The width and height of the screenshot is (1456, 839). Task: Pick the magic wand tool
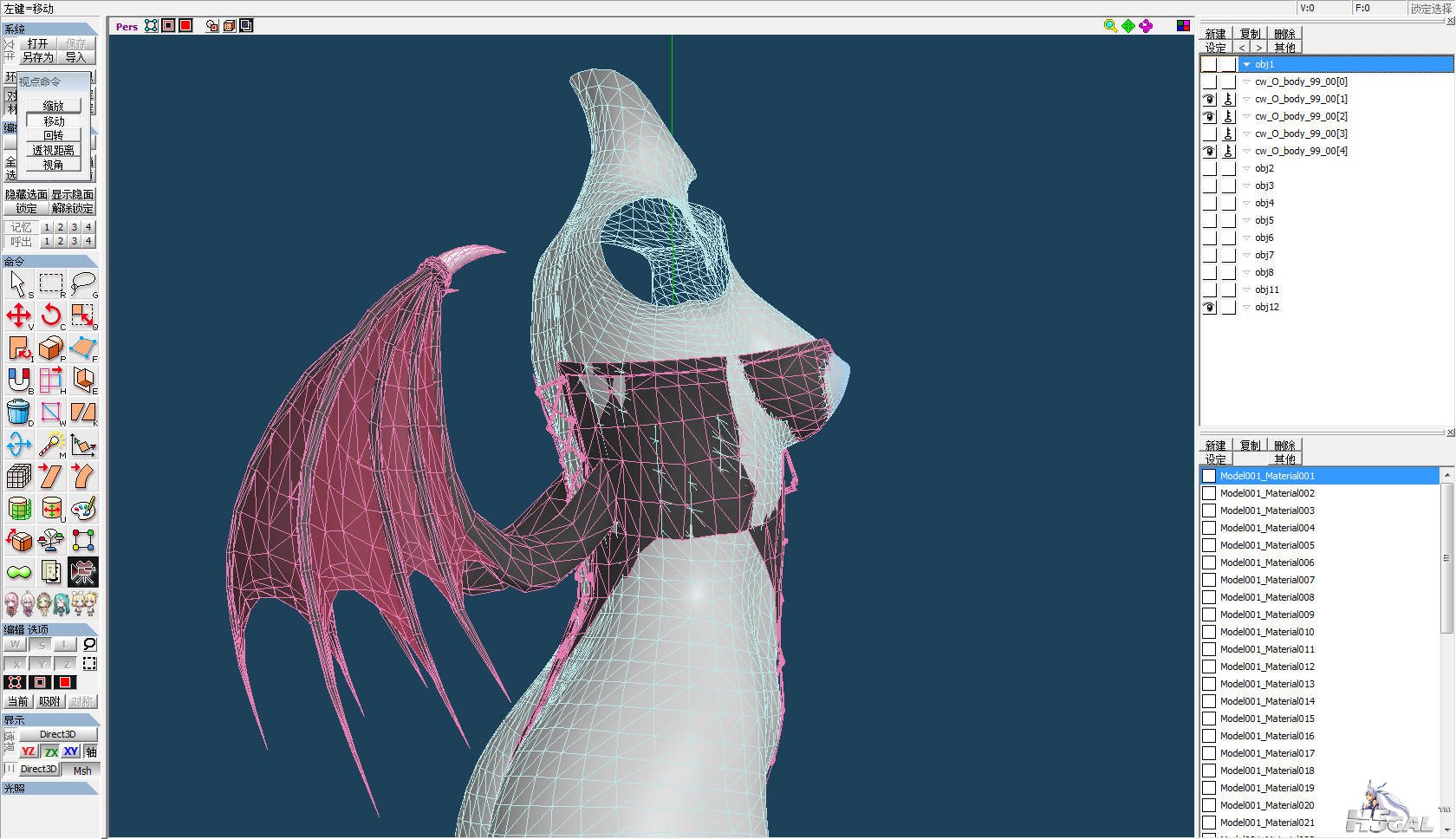[x=51, y=445]
